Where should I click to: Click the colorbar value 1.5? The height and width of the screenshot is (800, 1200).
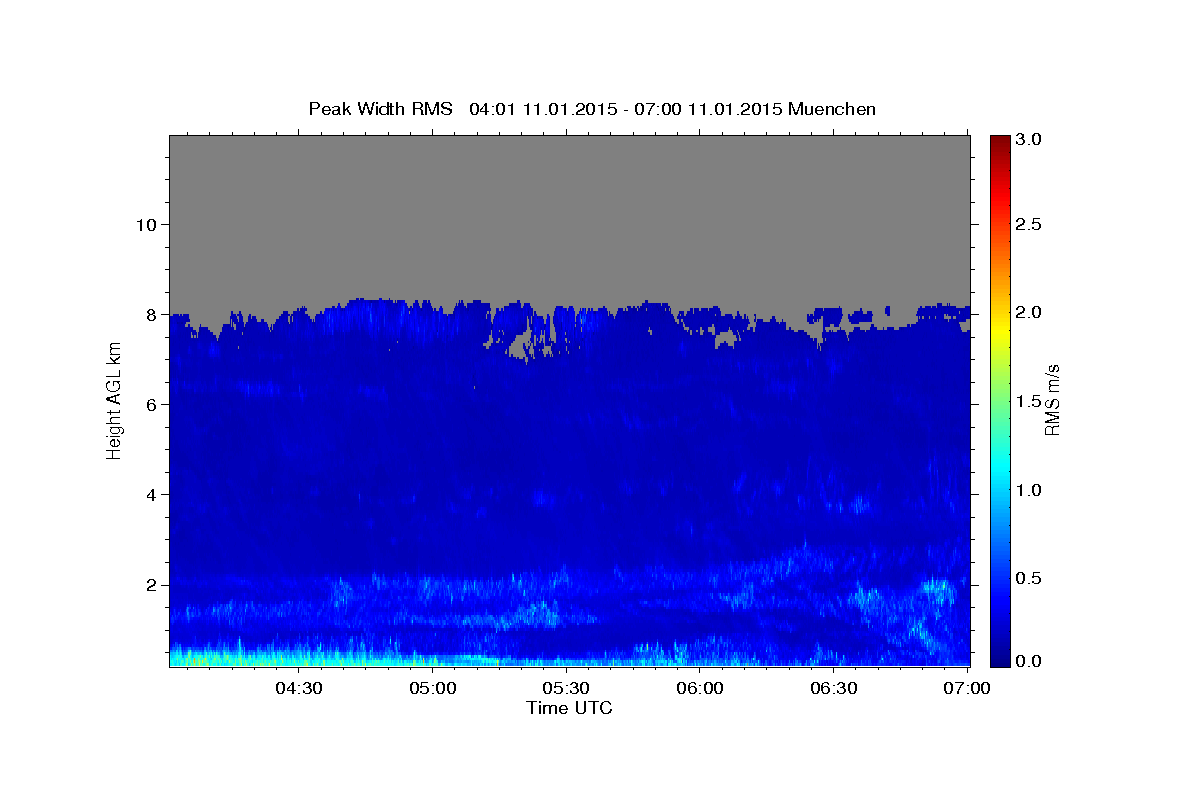click(1029, 402)
